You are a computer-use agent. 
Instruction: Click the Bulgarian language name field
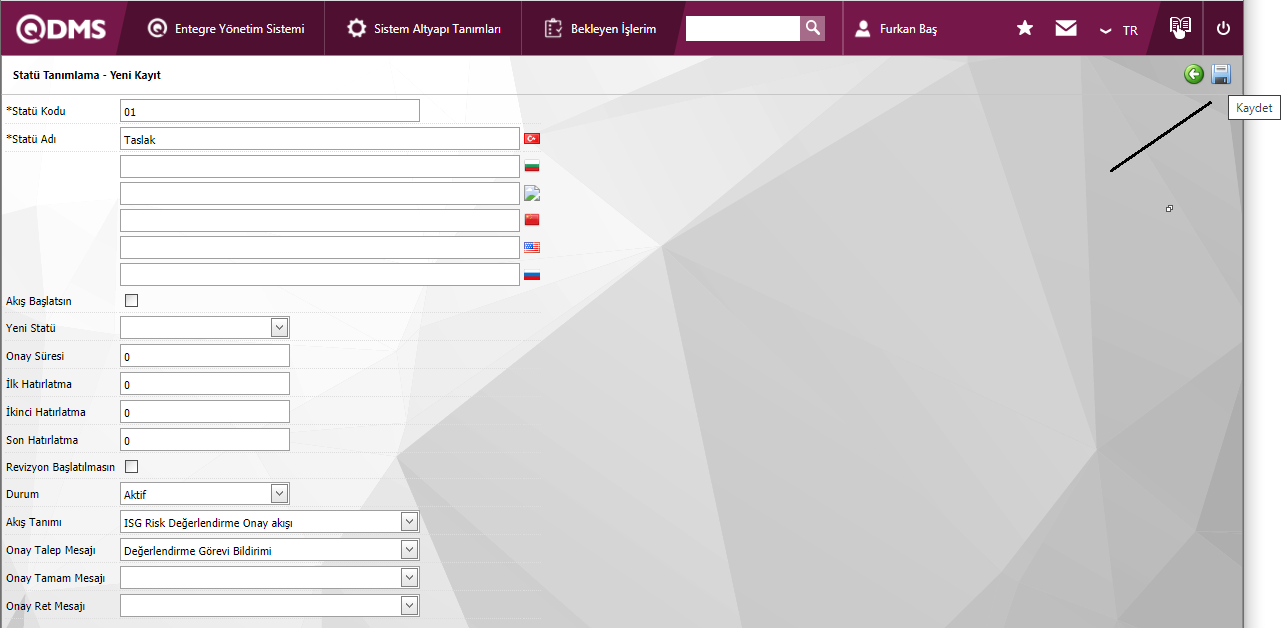click(x=320, y=166)
